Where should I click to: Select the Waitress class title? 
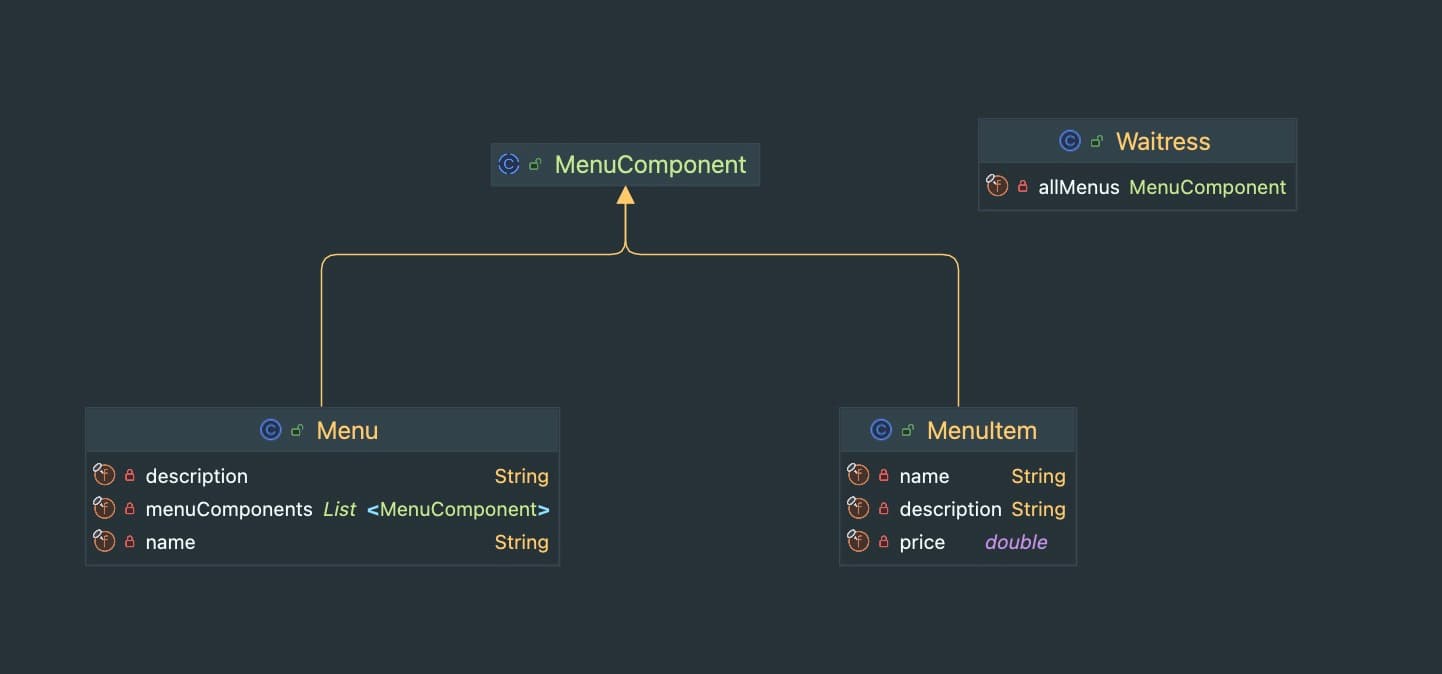coord(1162,141)
